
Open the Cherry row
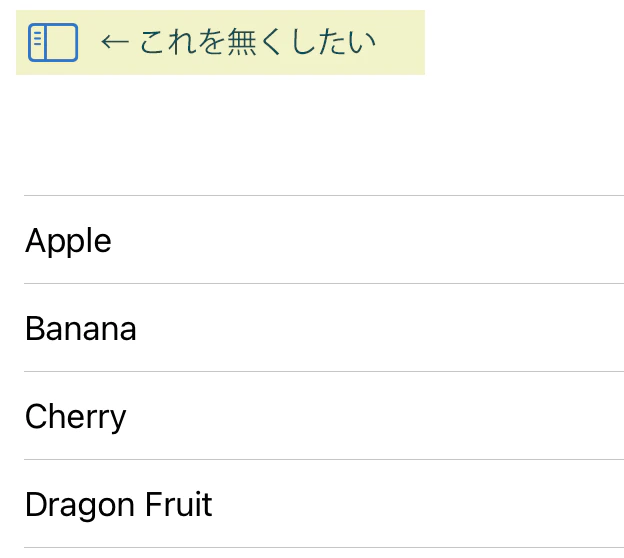(x=324, y=416)
